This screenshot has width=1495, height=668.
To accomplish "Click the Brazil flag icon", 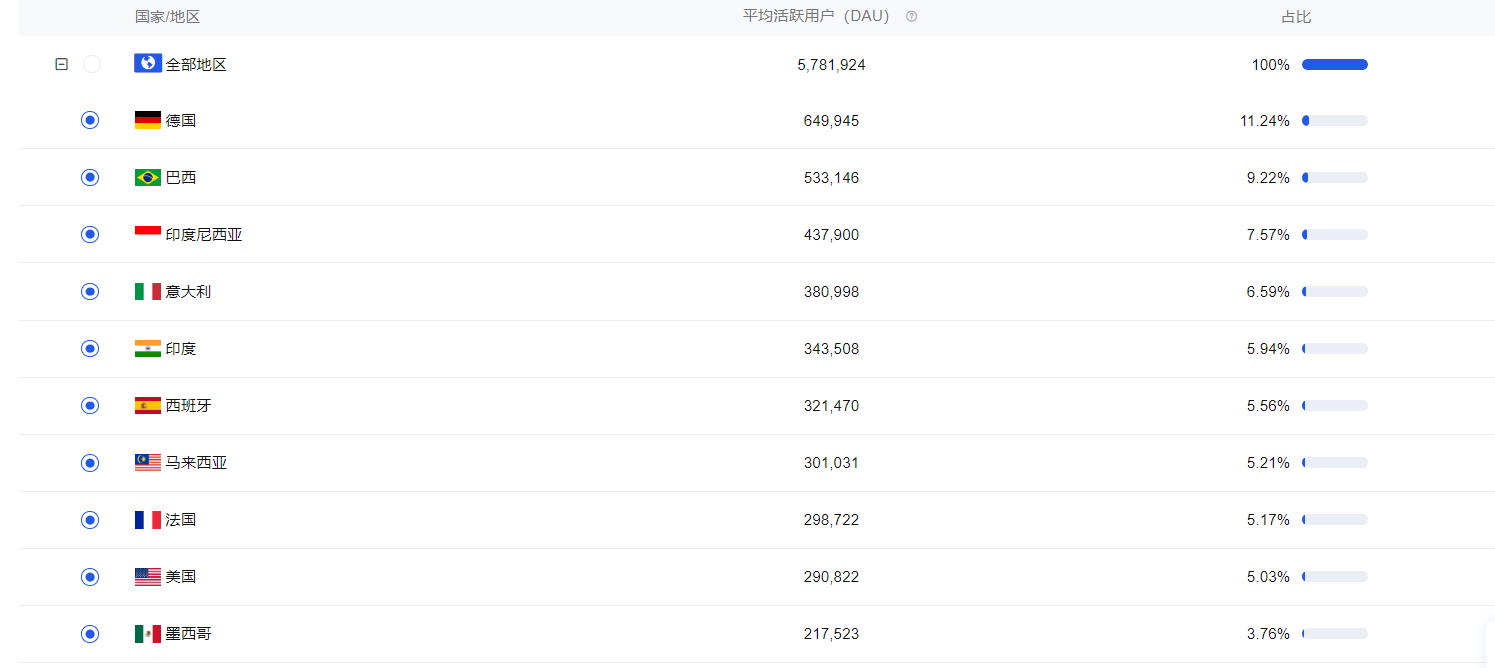I will tap(147, 178).
